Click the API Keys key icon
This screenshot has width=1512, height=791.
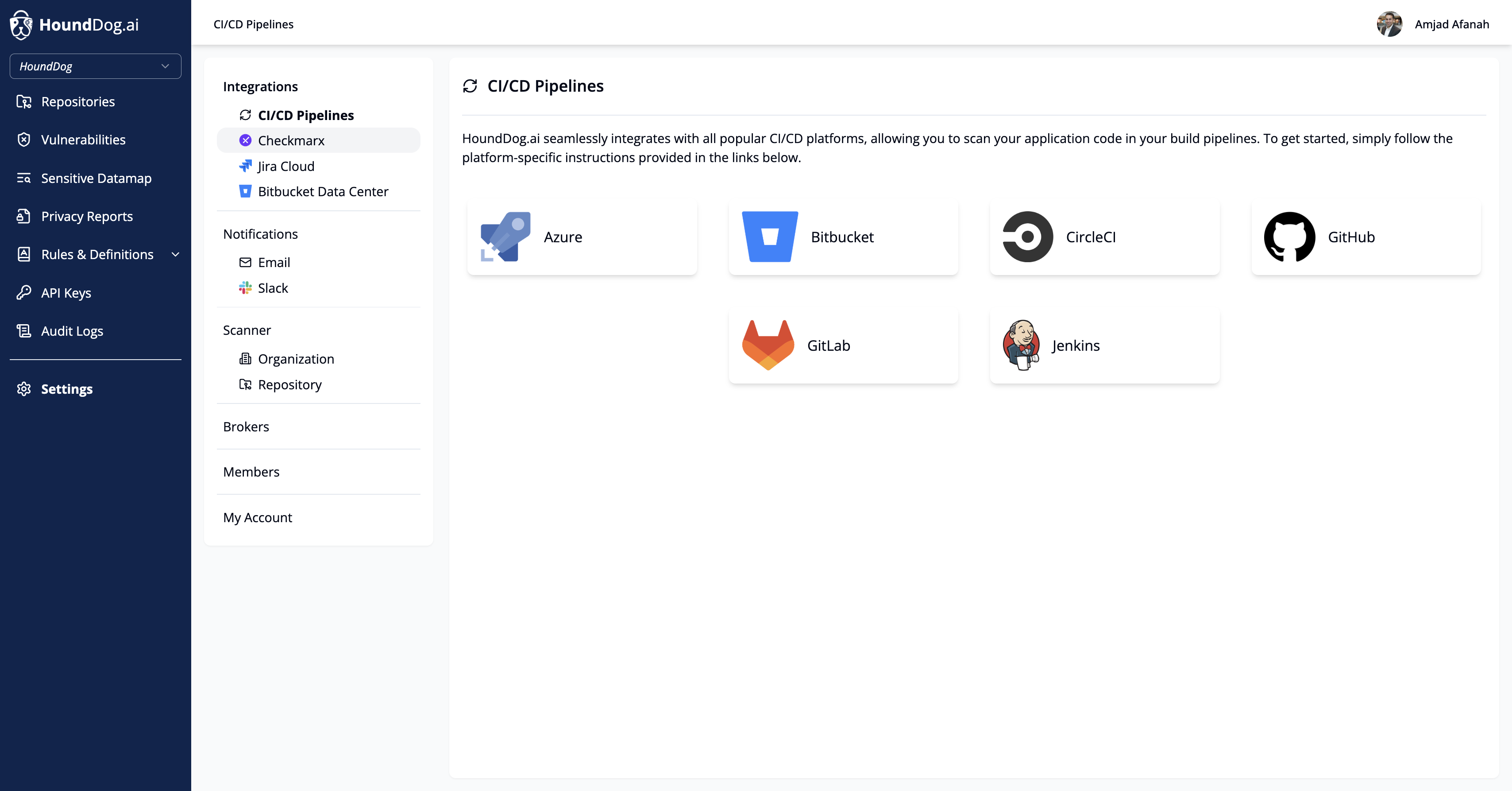pyautogui.click(x=23, y=292)
